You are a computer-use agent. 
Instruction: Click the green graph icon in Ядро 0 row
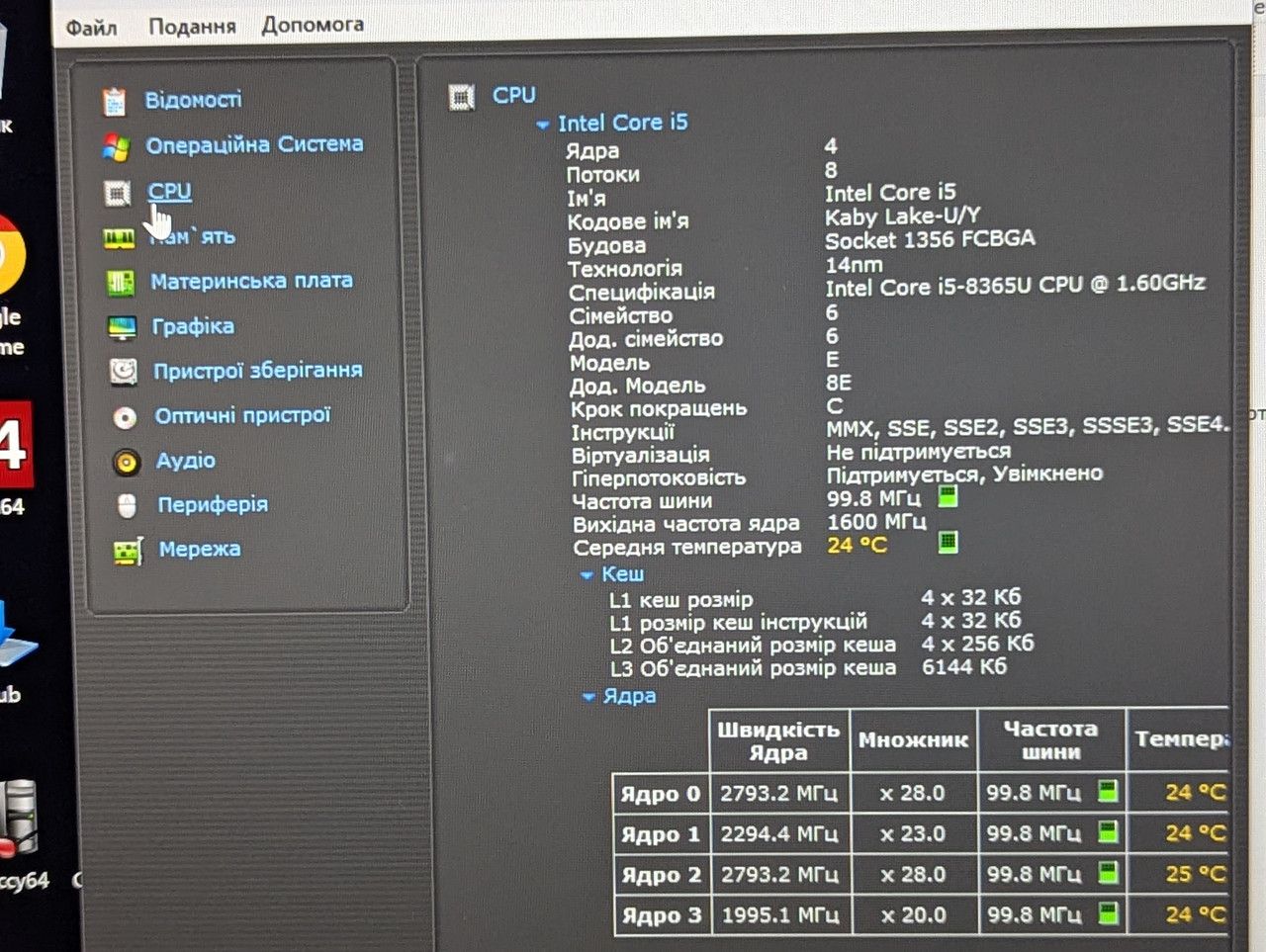pos(1109,791)
